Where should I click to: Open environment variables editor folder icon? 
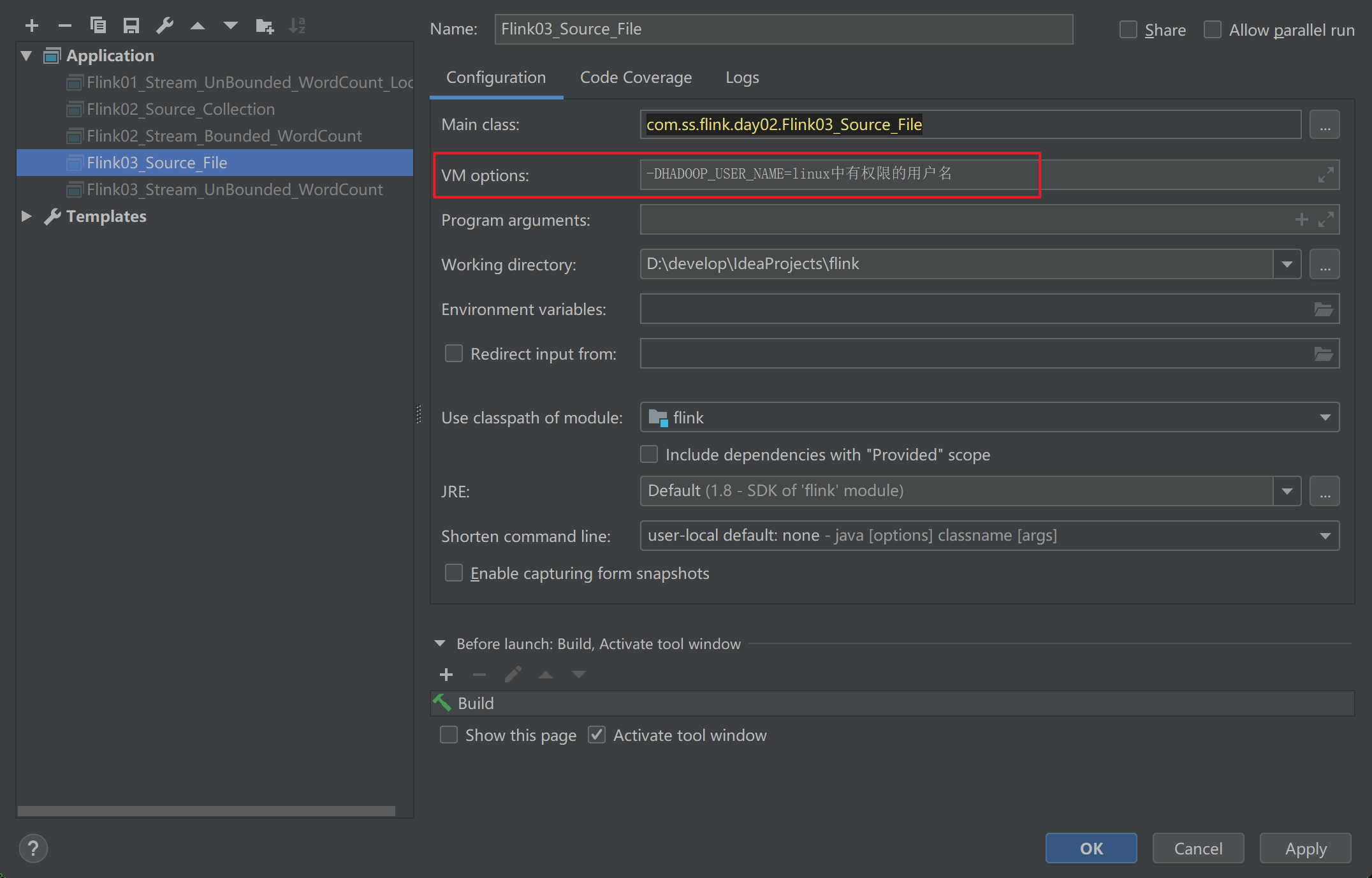(x=1324, y=309)
